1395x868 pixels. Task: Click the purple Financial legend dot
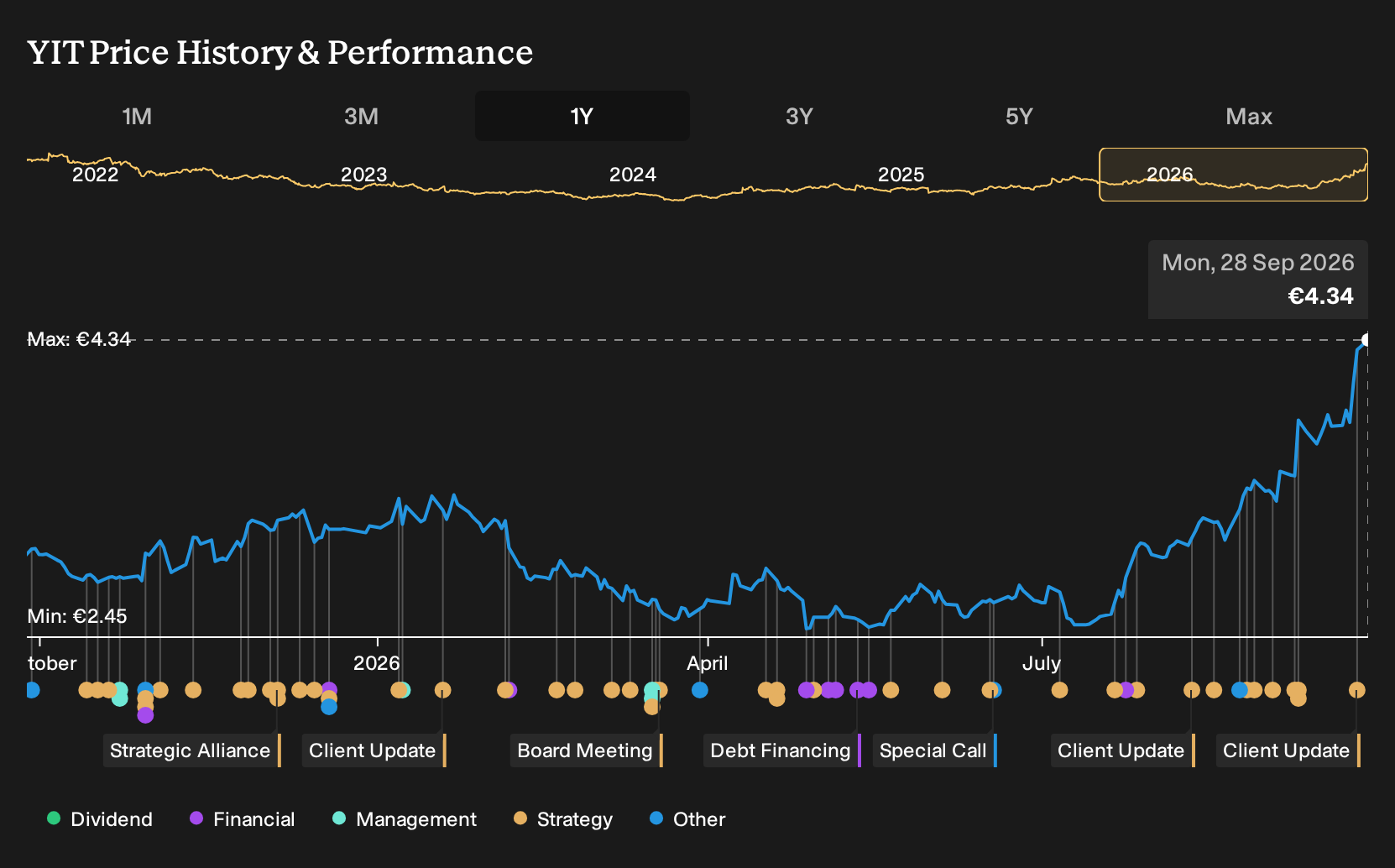click(196, 818)
